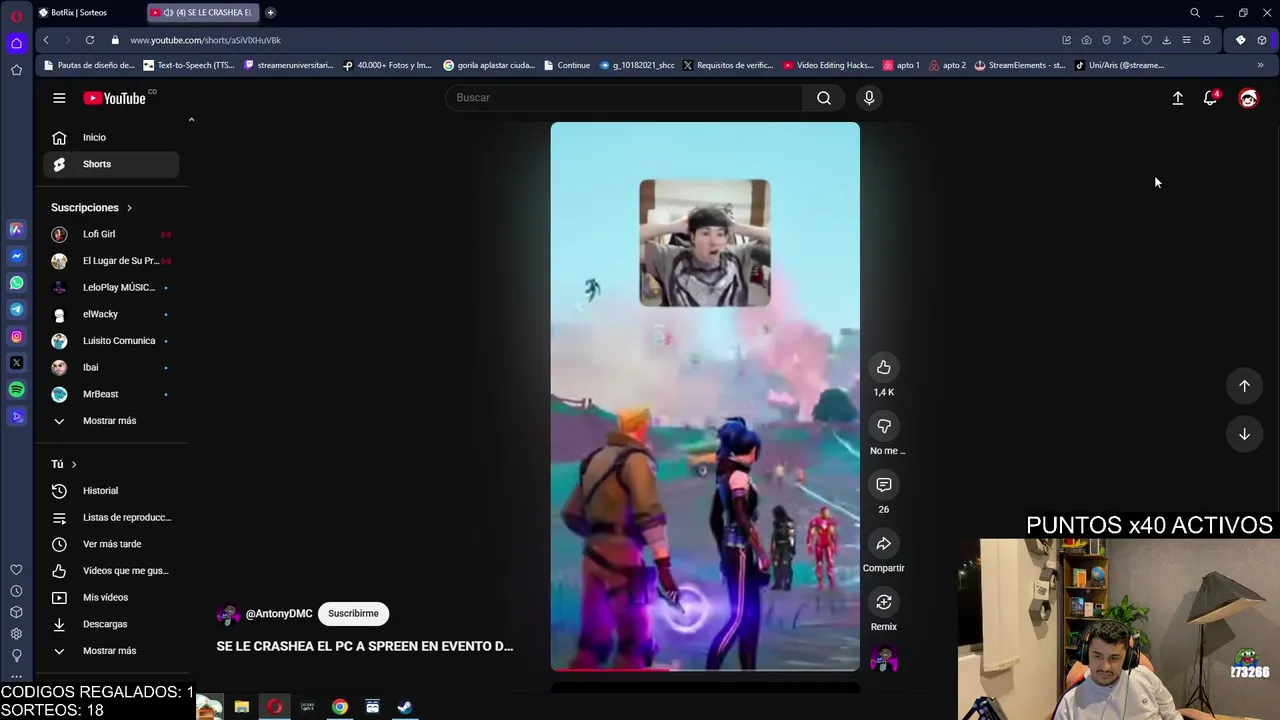This screenshot has height=720, width=1280.
Task: Open the YouTube account avatar menu
Action: [1248, 98]
